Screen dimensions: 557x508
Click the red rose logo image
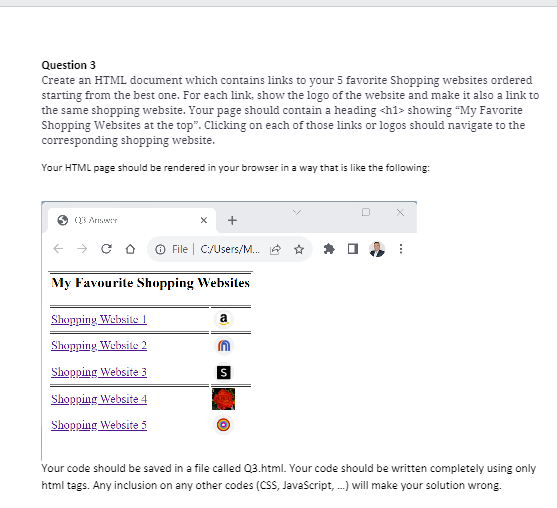click(x=223, y=399)
